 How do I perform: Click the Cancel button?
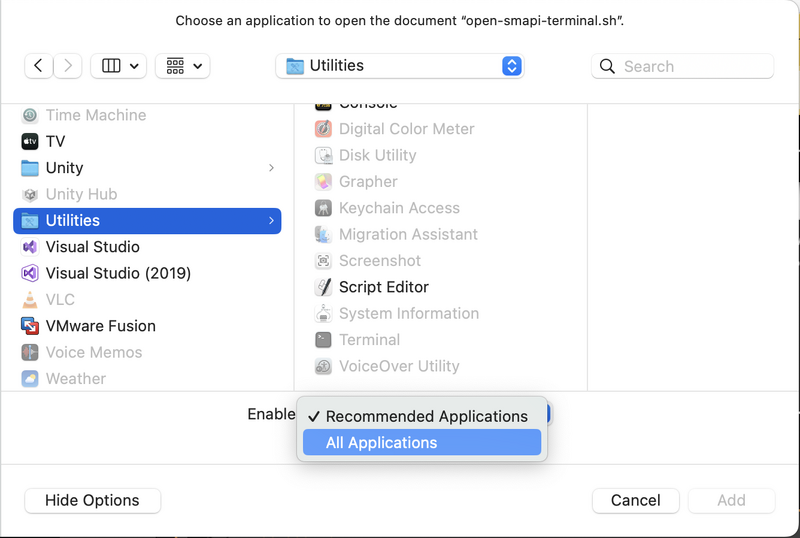[636, 501]
